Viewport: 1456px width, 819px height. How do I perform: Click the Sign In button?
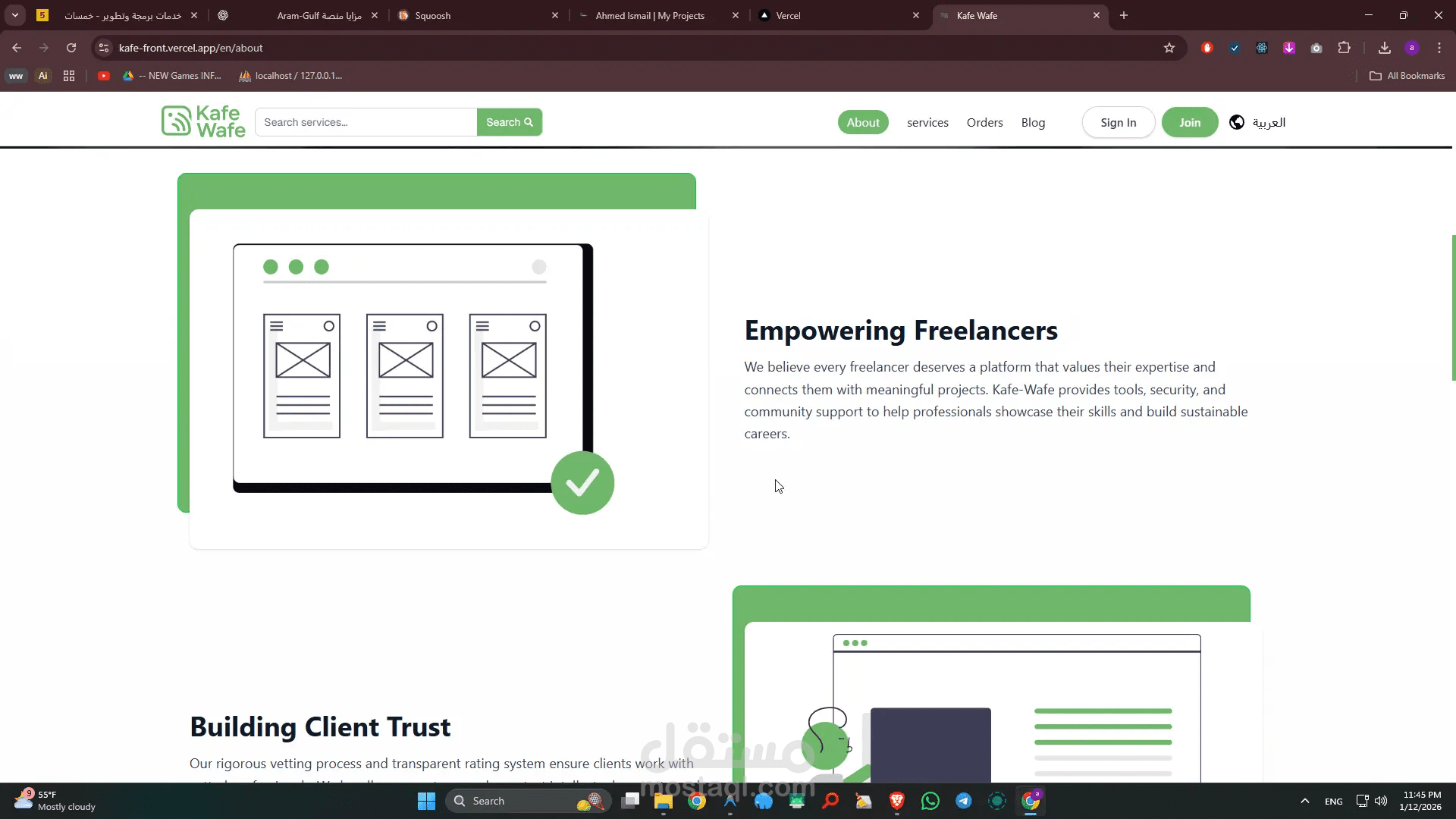[1118, 122]
